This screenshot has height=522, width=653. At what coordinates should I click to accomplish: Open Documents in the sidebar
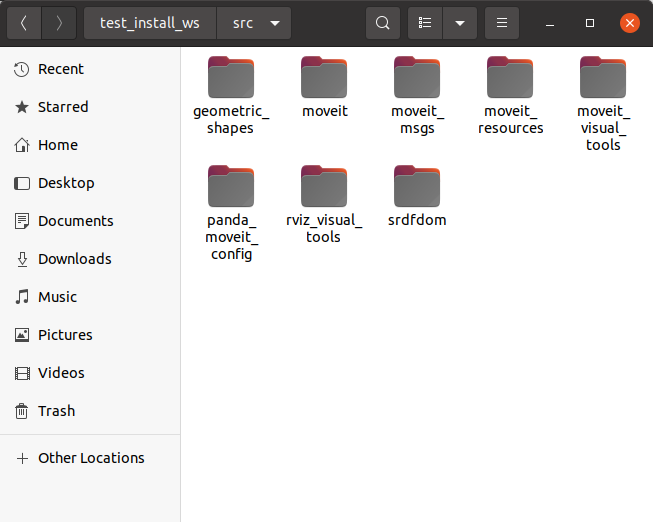90,221
